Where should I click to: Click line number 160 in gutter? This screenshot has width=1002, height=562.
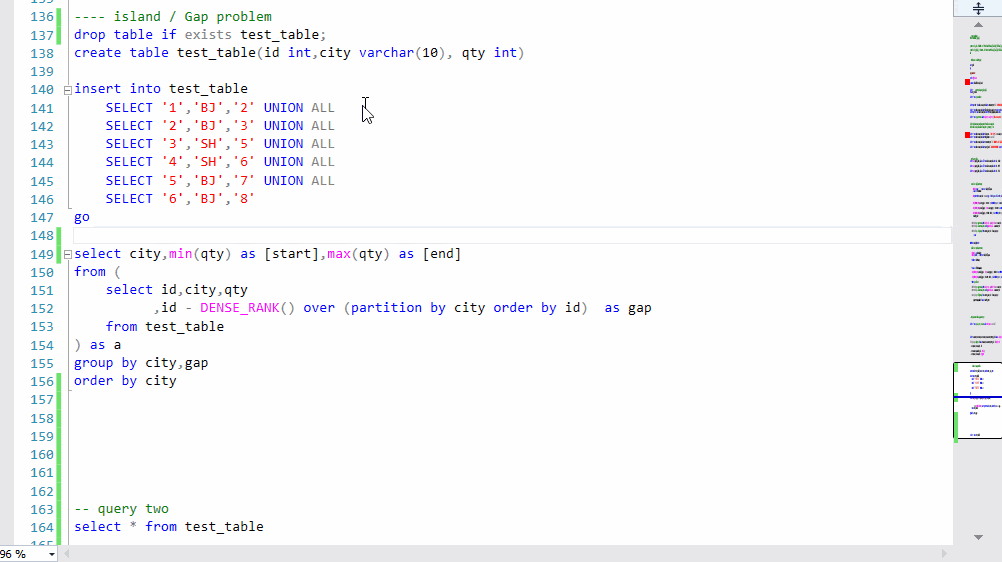click(x=42, y=455)
